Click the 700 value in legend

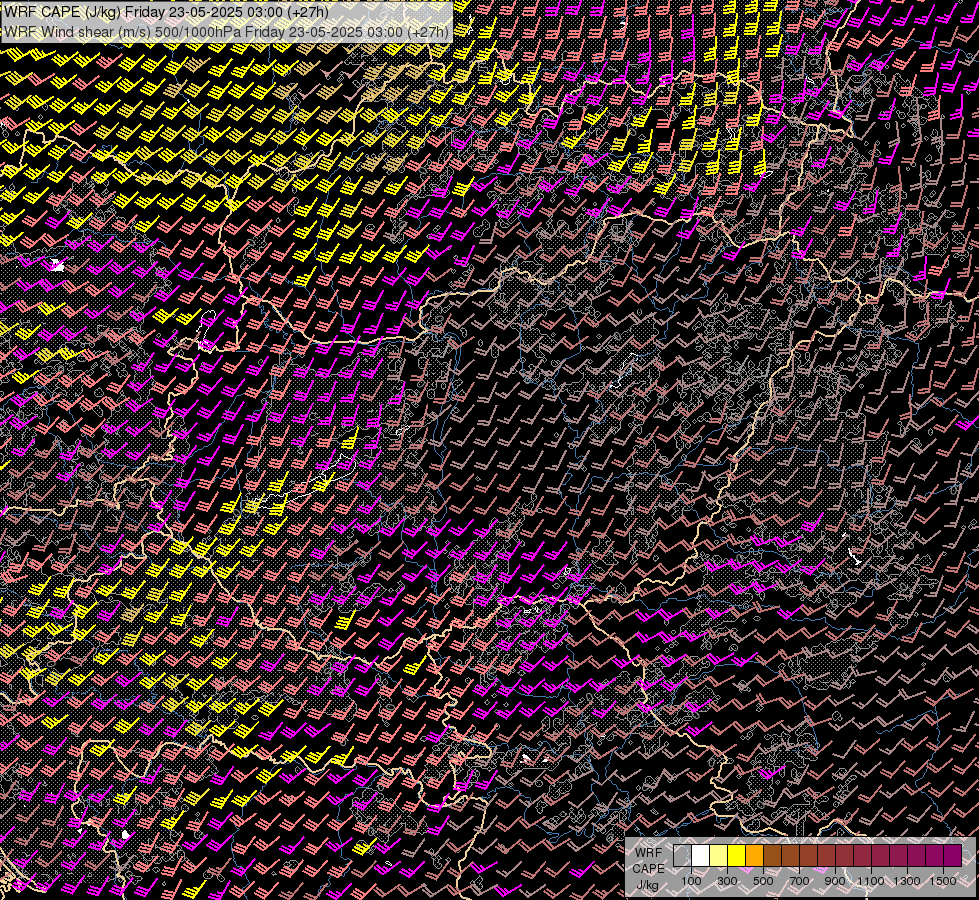(799, 881)
